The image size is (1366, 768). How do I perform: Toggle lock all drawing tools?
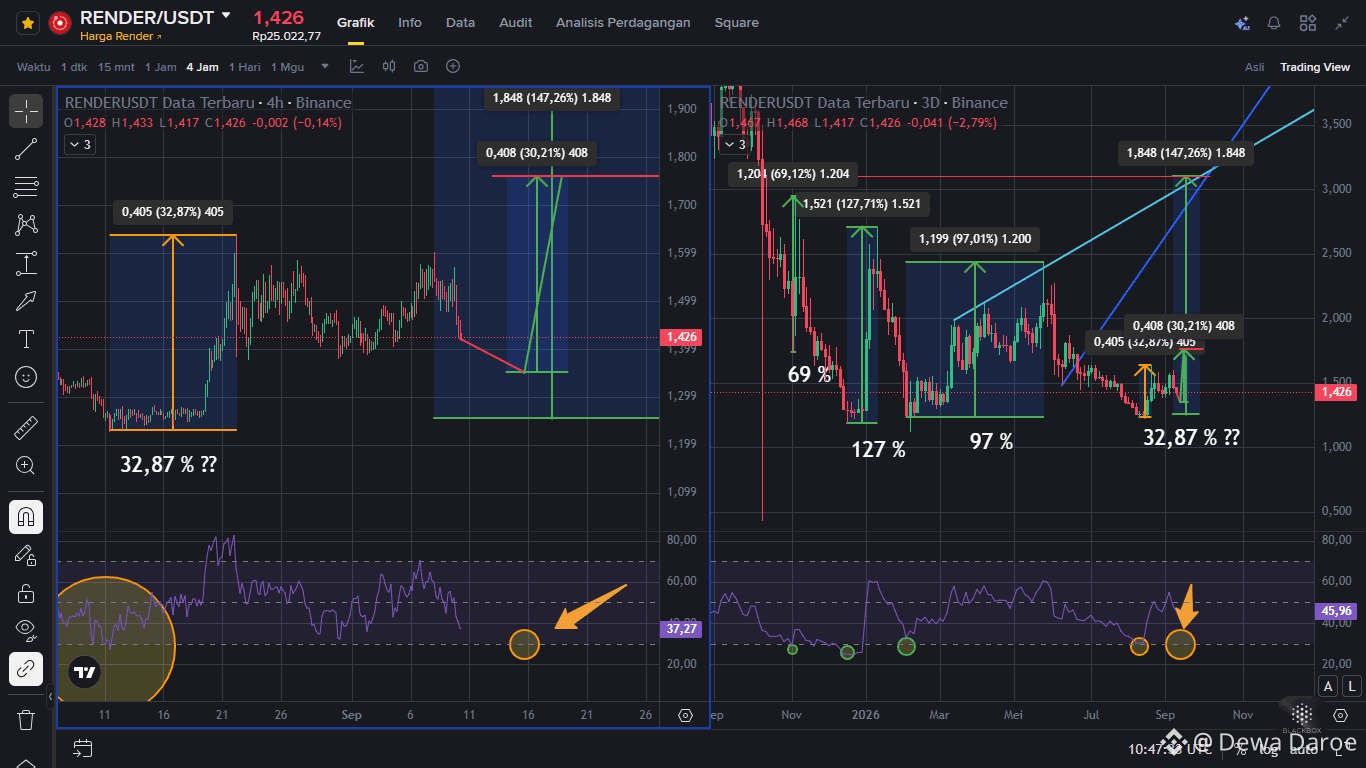click(26, 593)
